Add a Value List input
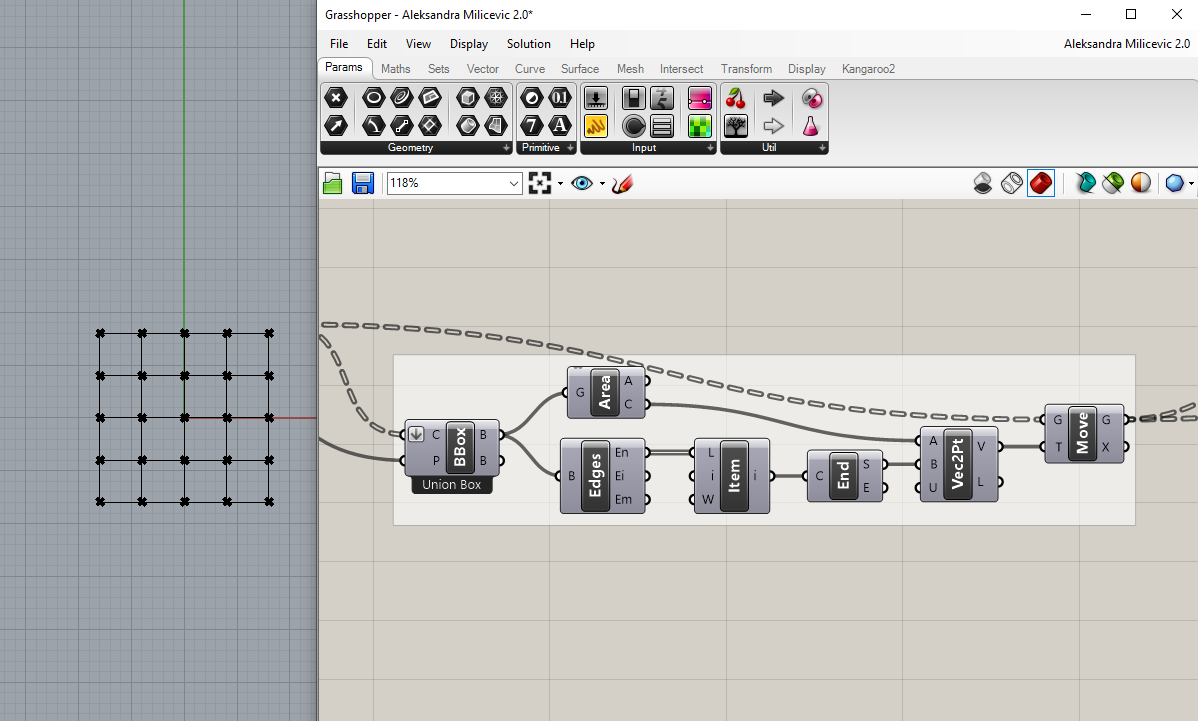 [662, 125]
